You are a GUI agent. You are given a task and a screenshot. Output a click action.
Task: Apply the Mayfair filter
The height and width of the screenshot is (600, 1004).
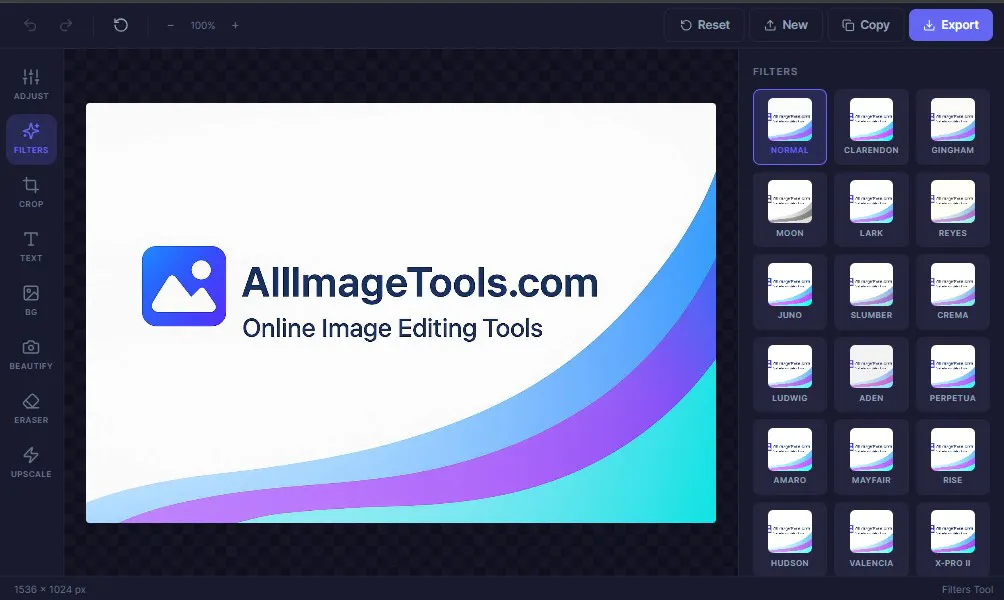[871, 457]
